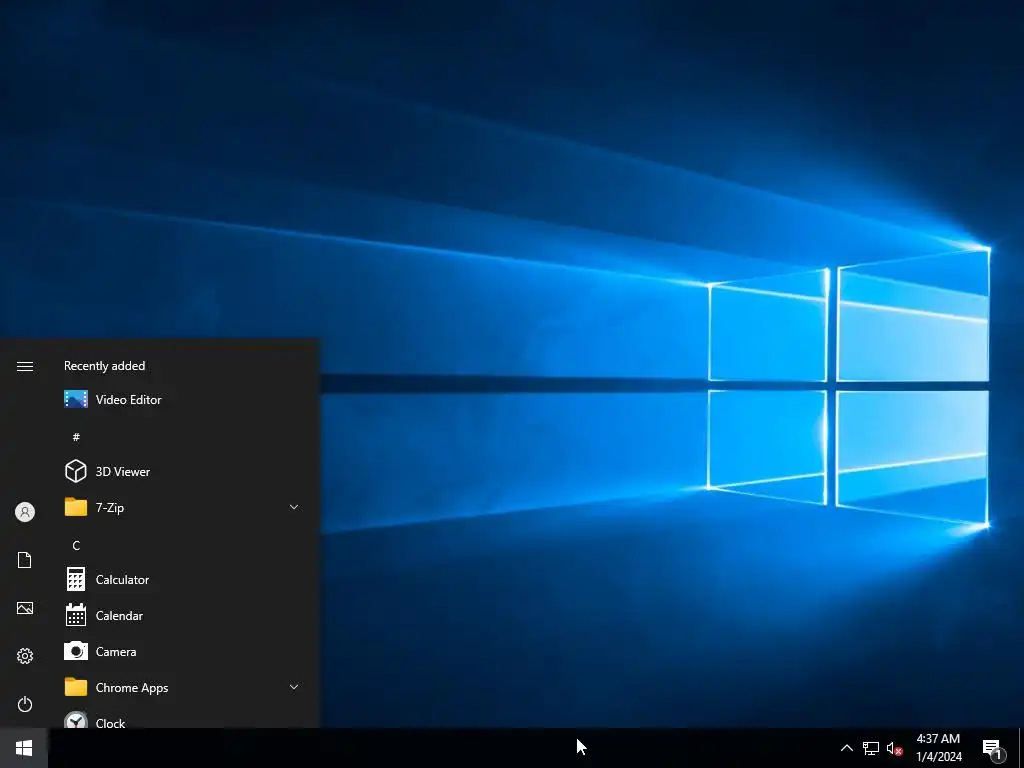Open the Action Center notifications icon
Image resolution: width=1024 pixels, height=768 pixels.
point(993,748)
